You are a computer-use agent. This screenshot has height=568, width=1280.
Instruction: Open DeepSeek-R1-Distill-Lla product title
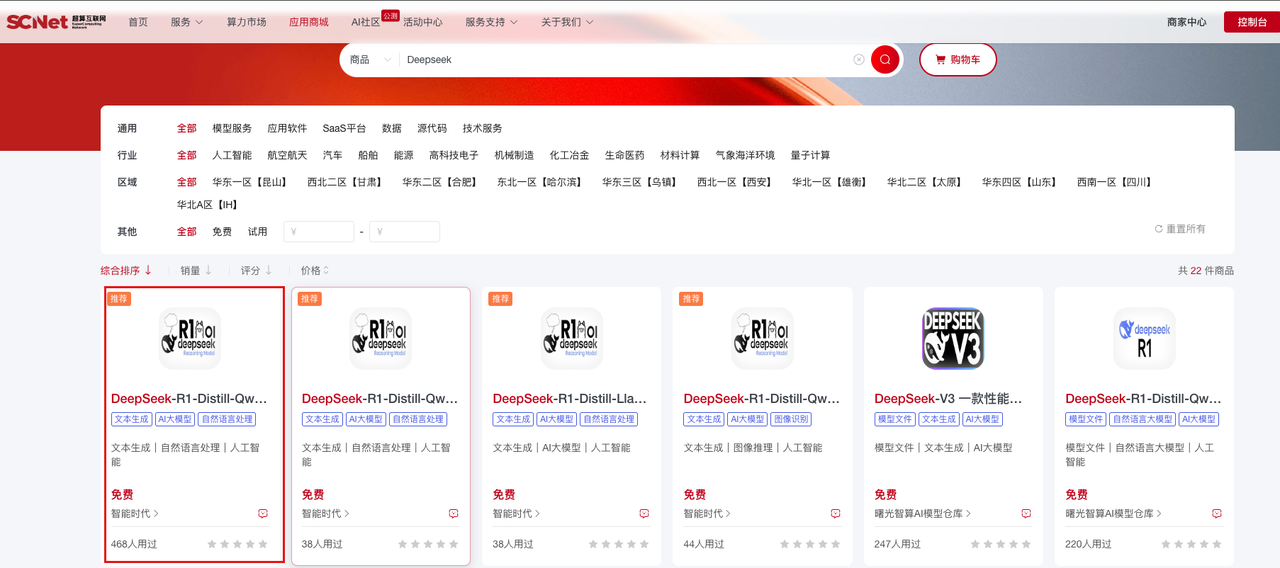570,398
